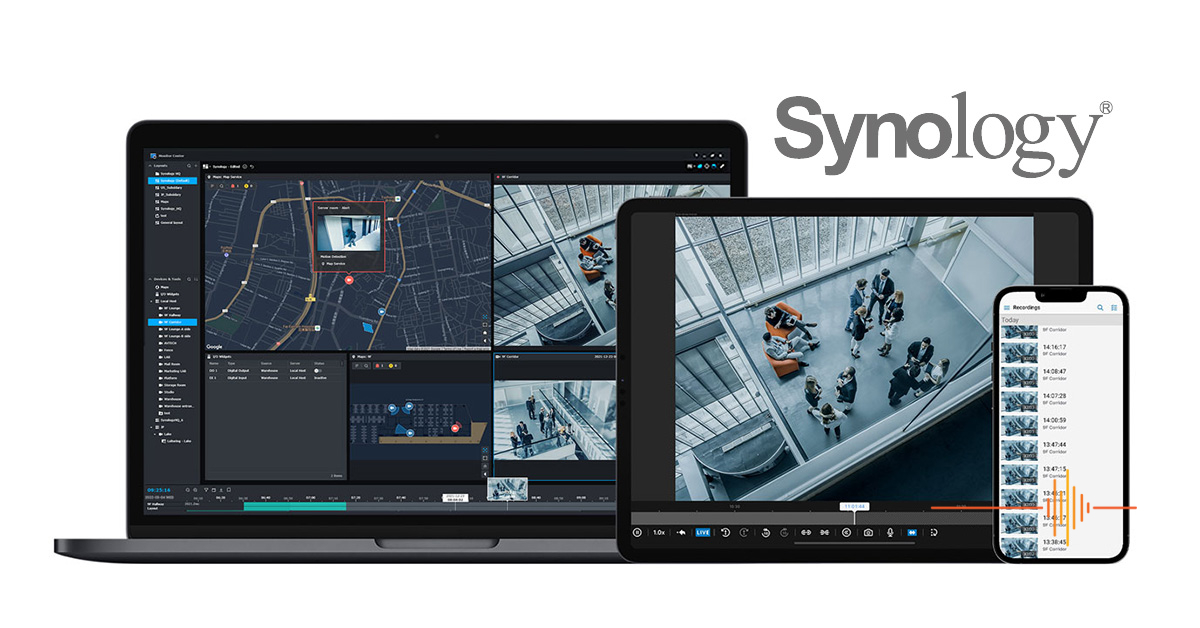Click the Monitor Center logo icon

coord(154,156)
